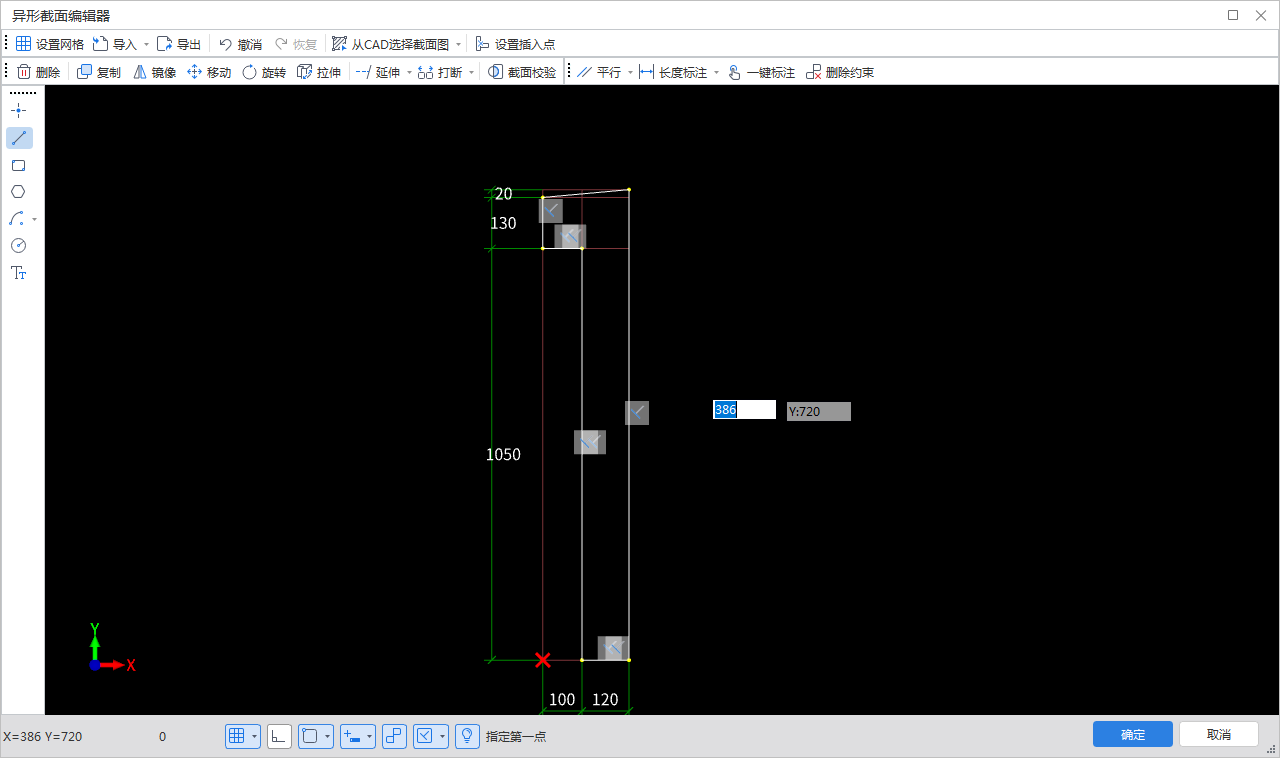This screenshot has width=1280, height=758.
Task: Select the 延伸 extend tool
Action: [378, 72]
